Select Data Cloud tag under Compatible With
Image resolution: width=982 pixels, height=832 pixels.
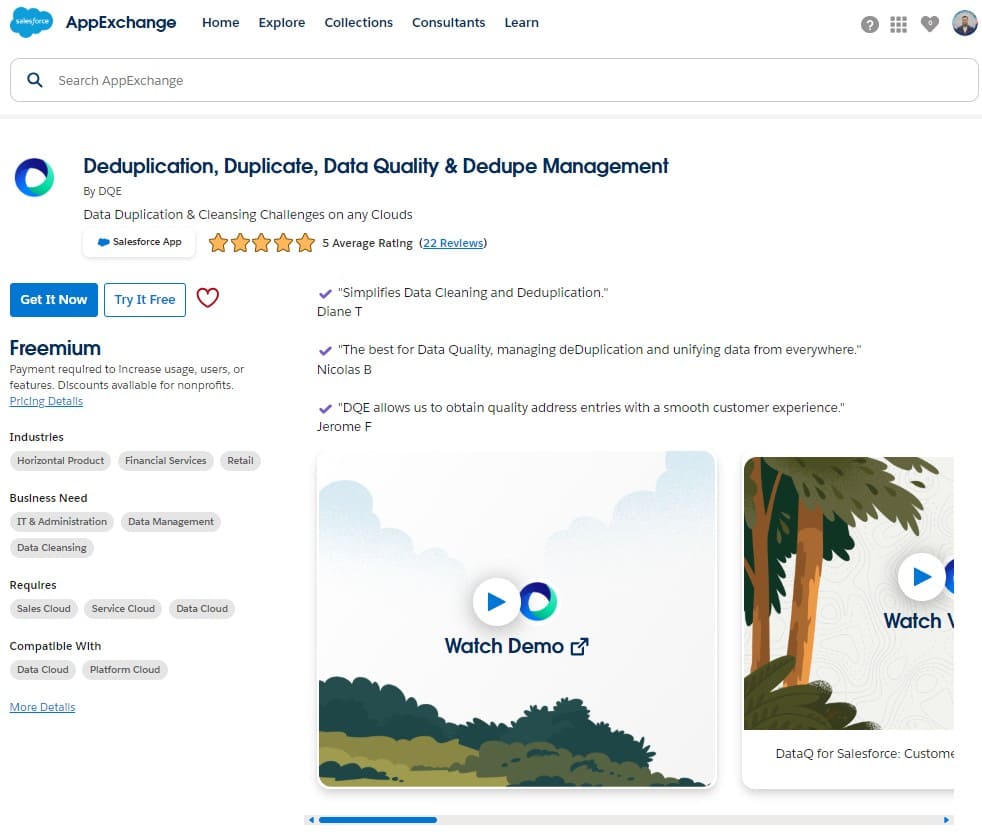point(43,670)
